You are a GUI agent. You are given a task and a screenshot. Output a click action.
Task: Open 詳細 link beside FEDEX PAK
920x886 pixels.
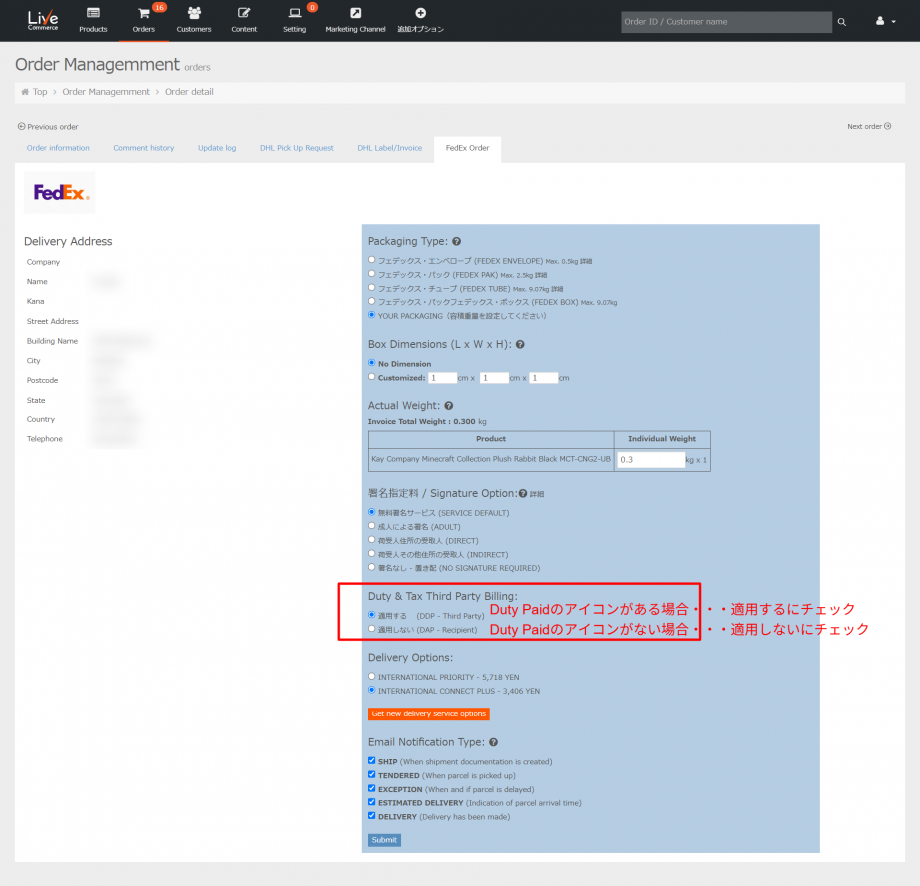coord(541,275)
